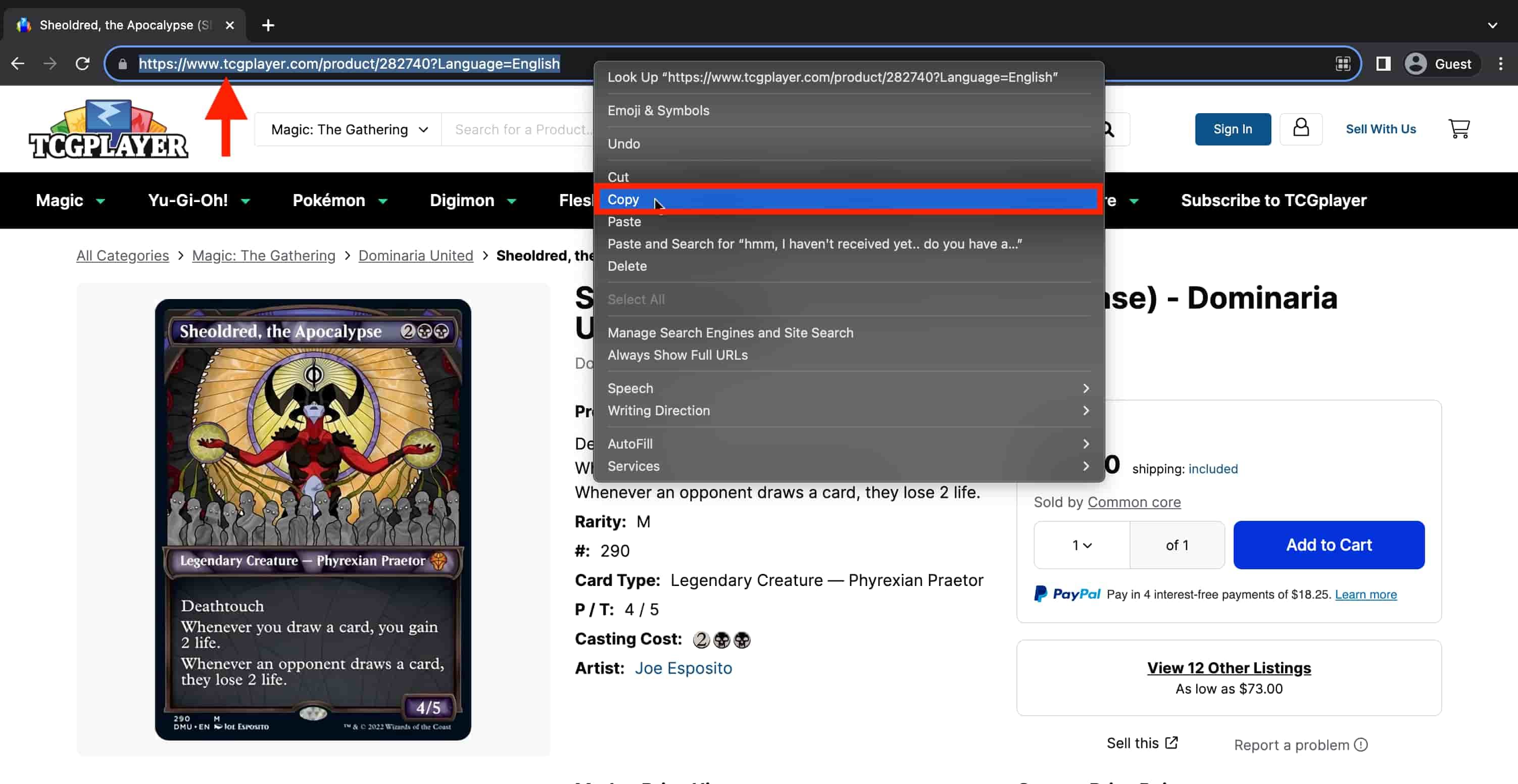Viewport: 1518px width, 784px height.
Task: Click the Sell this external link icon
Action: click(x=1171, y=743)
